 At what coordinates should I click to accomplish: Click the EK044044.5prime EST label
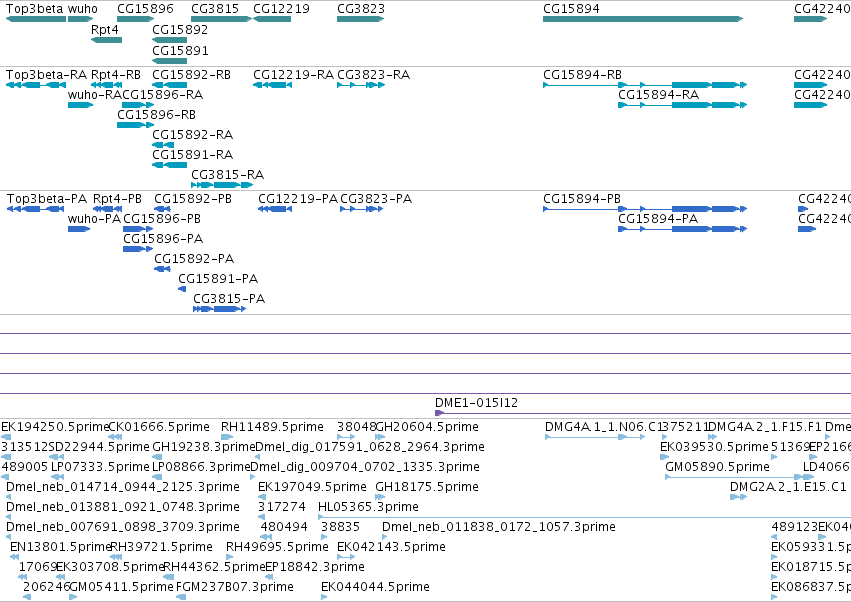[376, 587]
